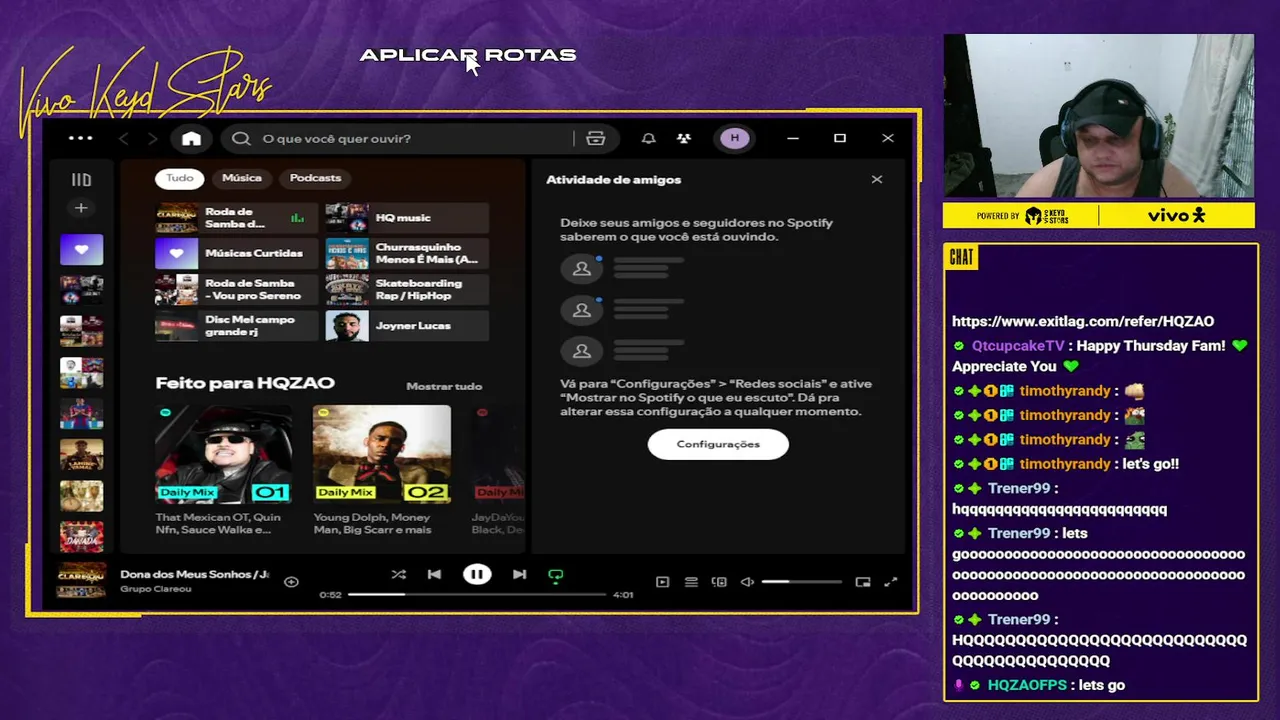Click the 'Atividade de amigos' title
This screenshot has height=720, width=1280.
point(613,180)
